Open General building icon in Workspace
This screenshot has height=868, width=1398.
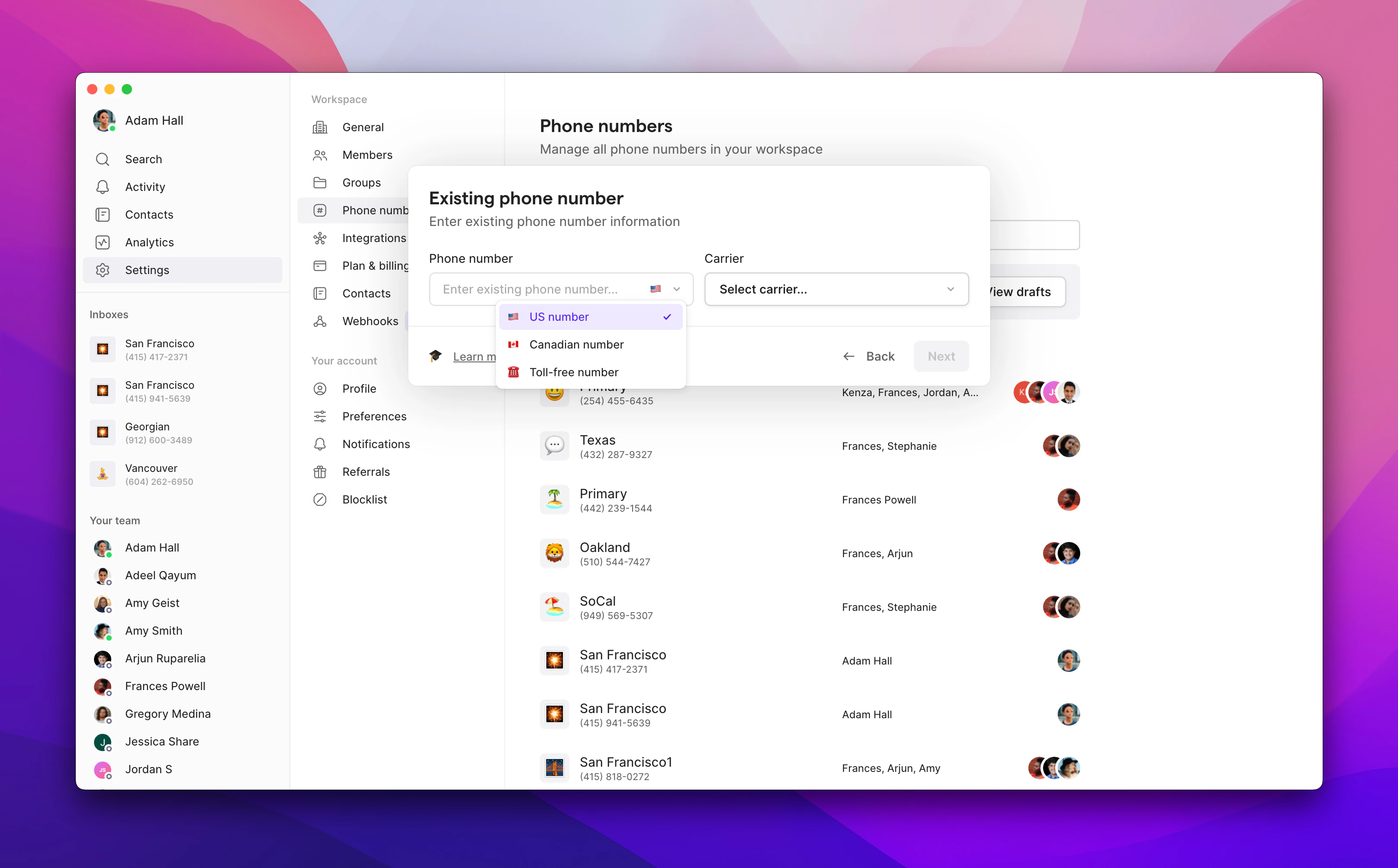coord(320,127)
